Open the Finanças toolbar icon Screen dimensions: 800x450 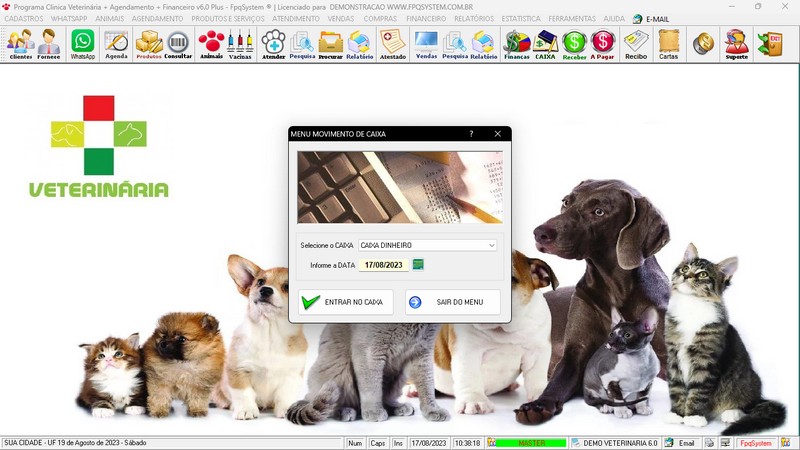[x=516, y=44]
